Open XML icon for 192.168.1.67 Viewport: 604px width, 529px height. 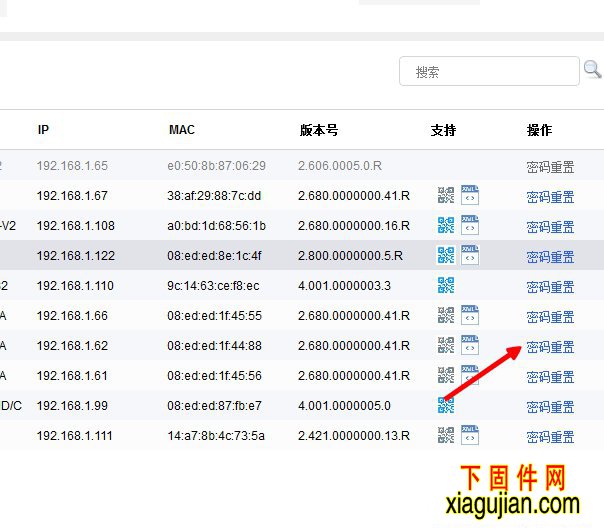pyautogui.click(x=470, y=195)
